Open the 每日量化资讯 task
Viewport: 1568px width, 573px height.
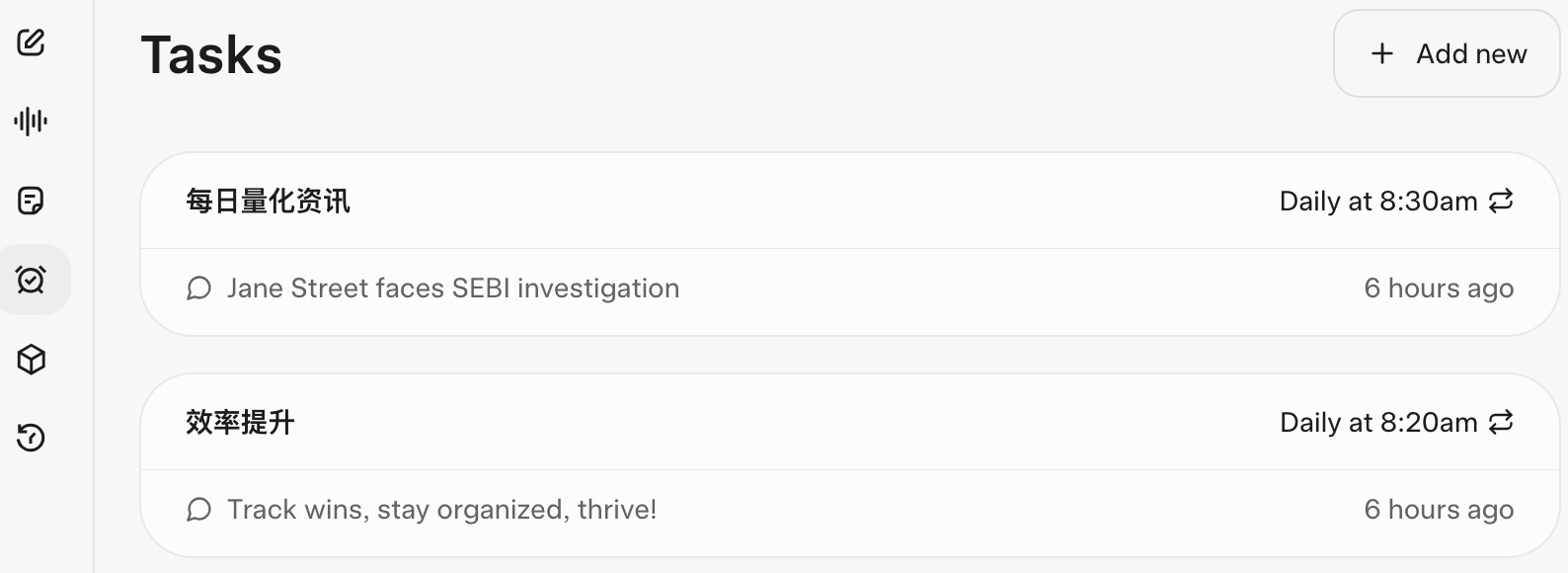pyautogui.click(x=268, y=201)
